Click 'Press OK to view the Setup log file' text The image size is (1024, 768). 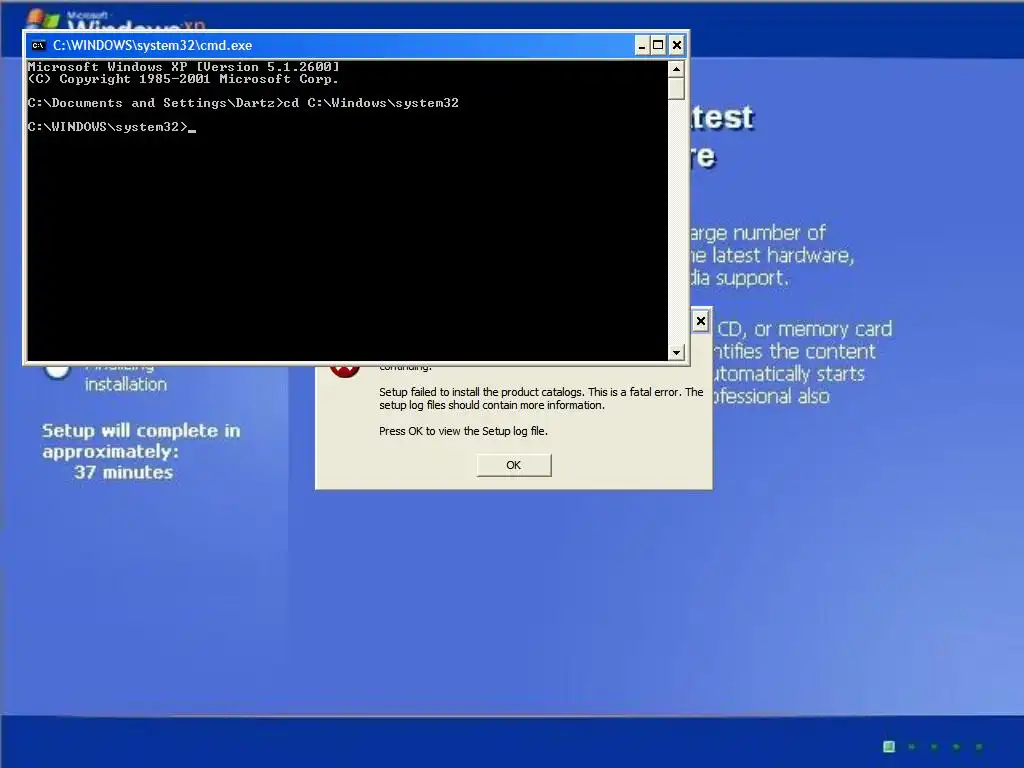tap(463, 431)
